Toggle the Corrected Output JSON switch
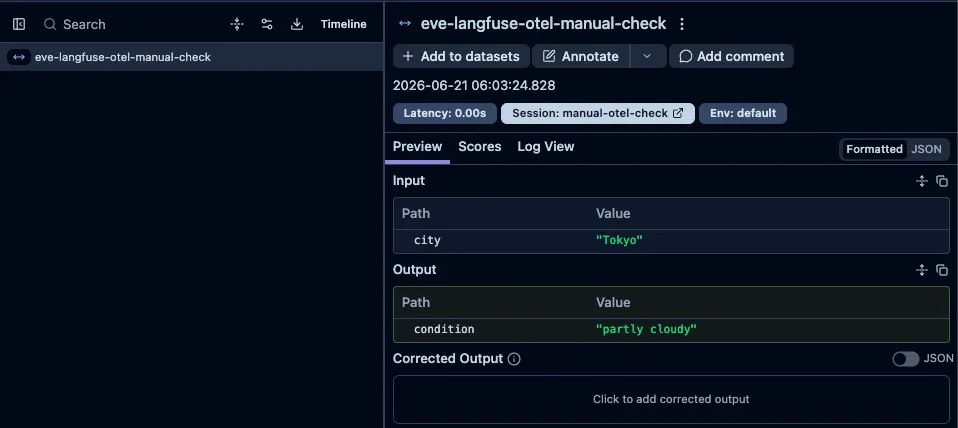 pyautogui.click(x=905, y=359)
